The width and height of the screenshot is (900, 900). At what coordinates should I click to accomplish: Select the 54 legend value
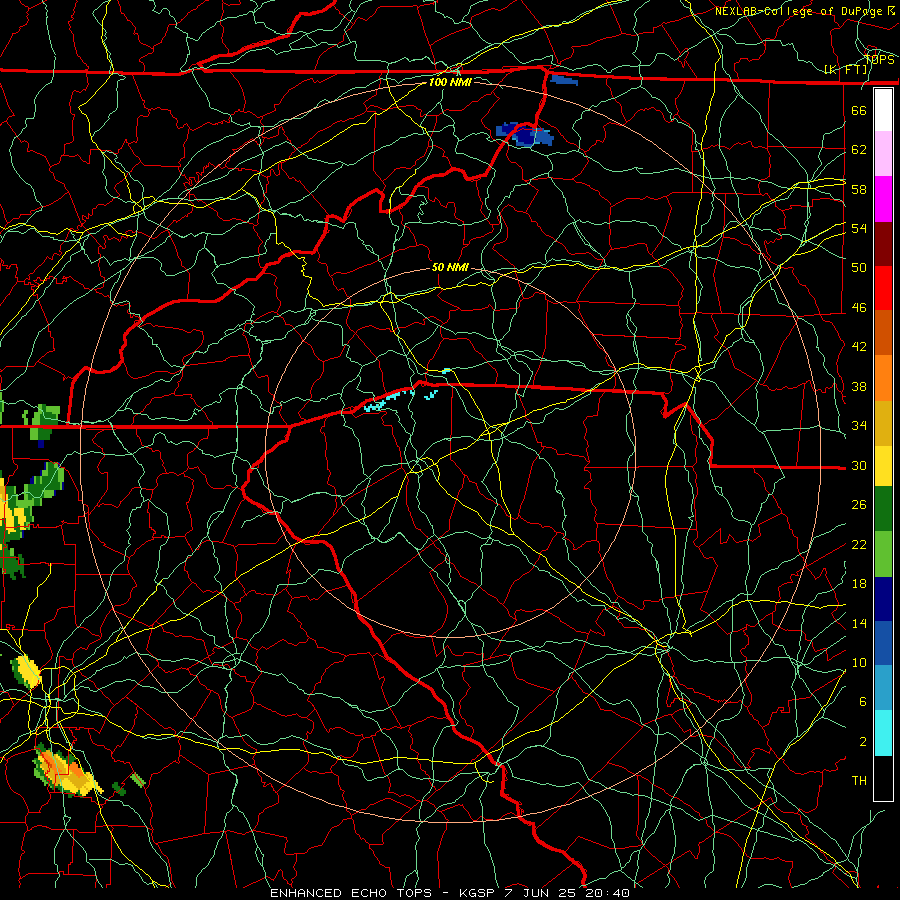[859, 228]
